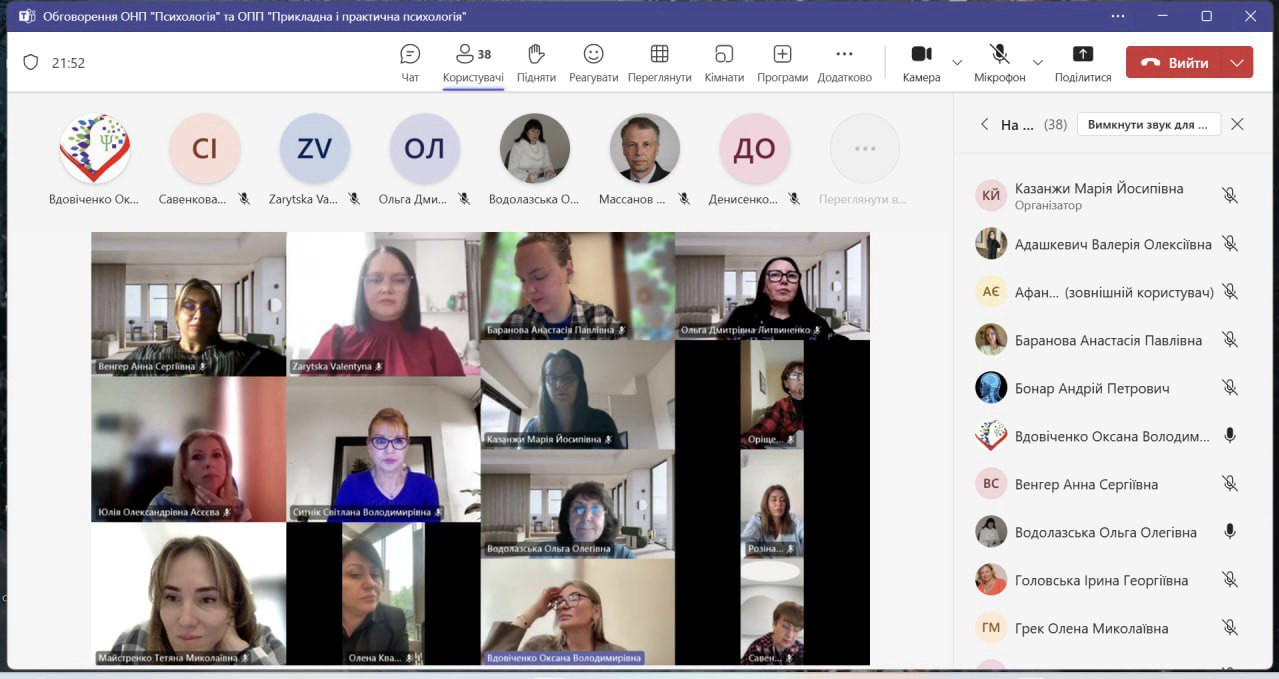Click Вимкнути звук для... mute all button
1279x679 pixels.
click(1149, 125)
